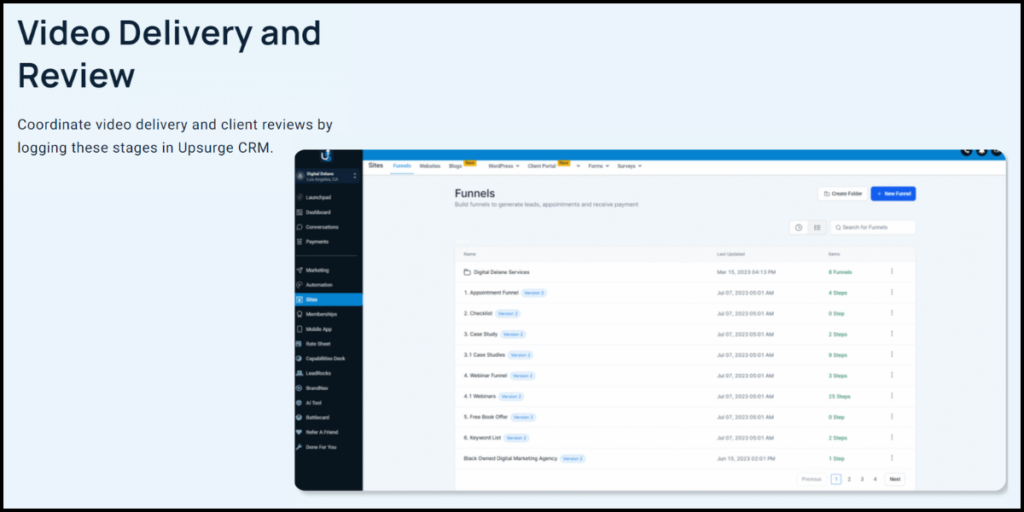Open the 6. Keyword List funnel
Viewport: 1024px width, 512px height.
[483, 438]
